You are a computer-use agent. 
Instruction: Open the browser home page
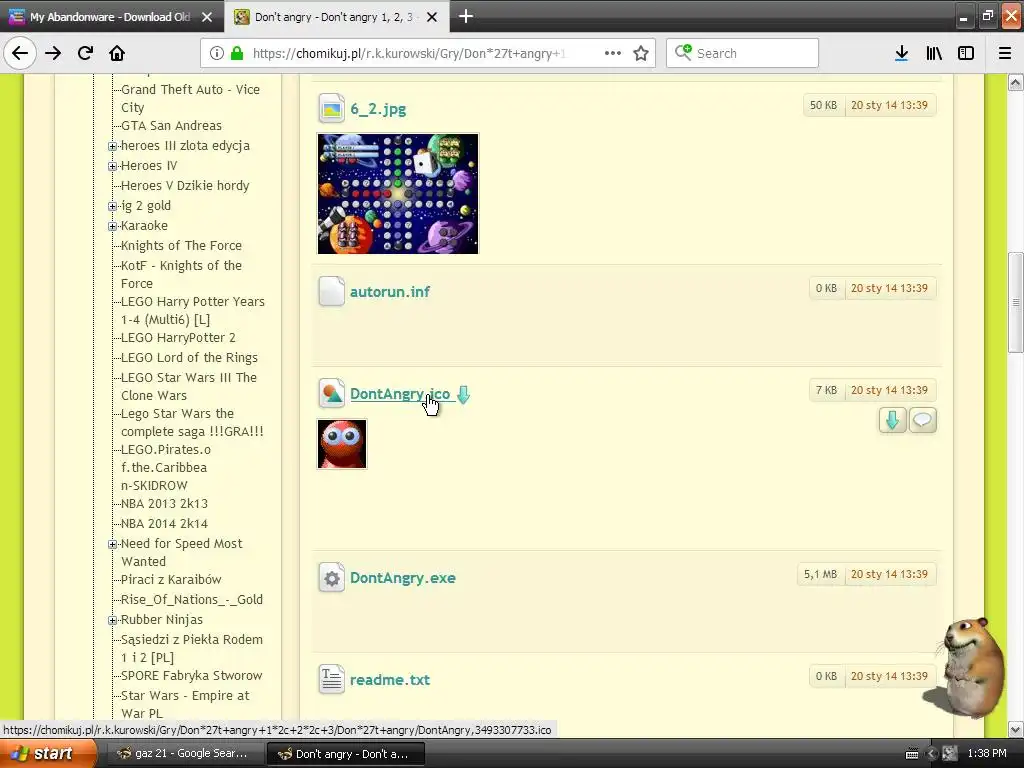pyautogui.click(x=117, y=53)
